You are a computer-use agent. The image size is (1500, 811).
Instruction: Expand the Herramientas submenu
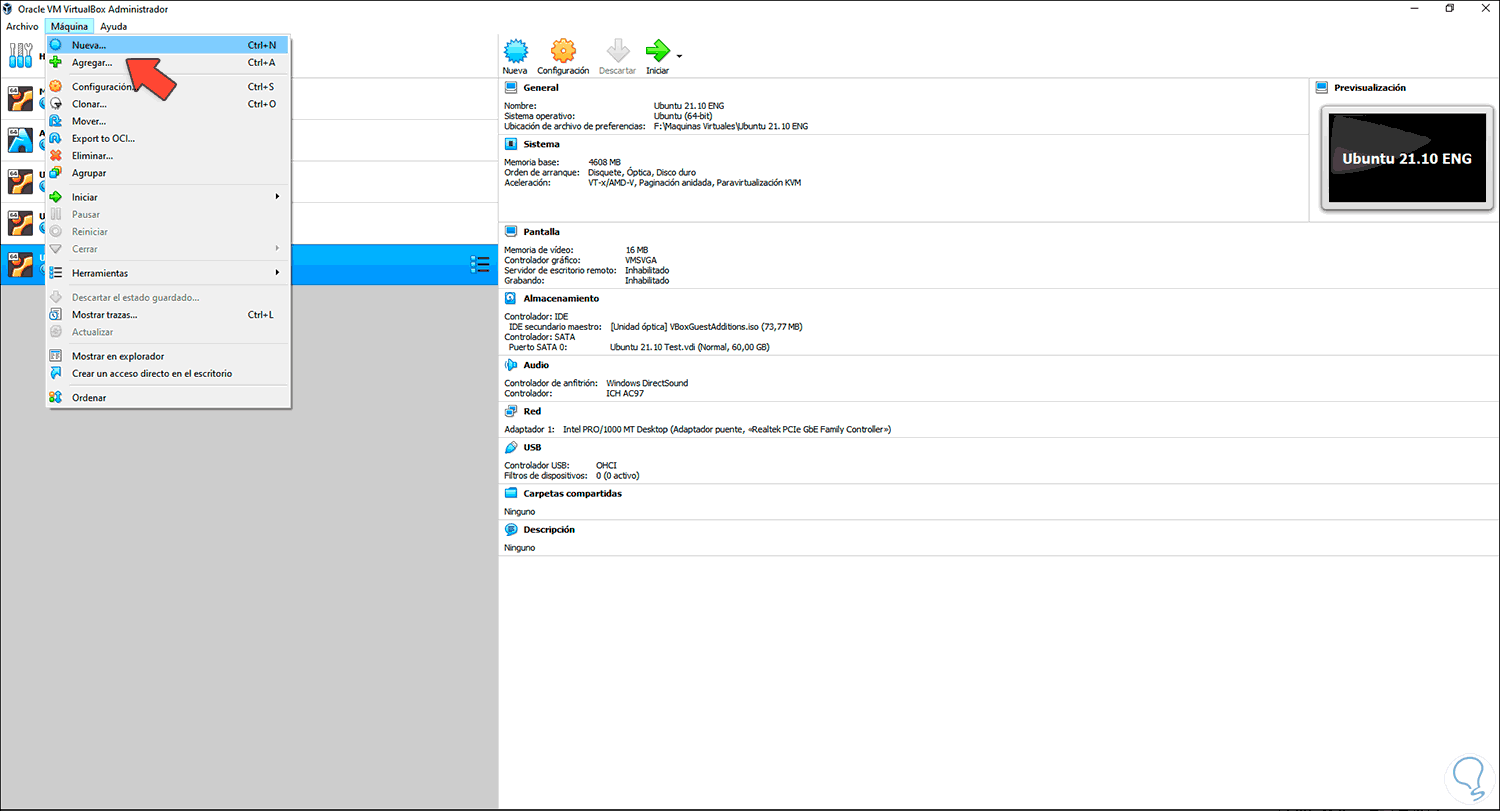tap(168, 273)
